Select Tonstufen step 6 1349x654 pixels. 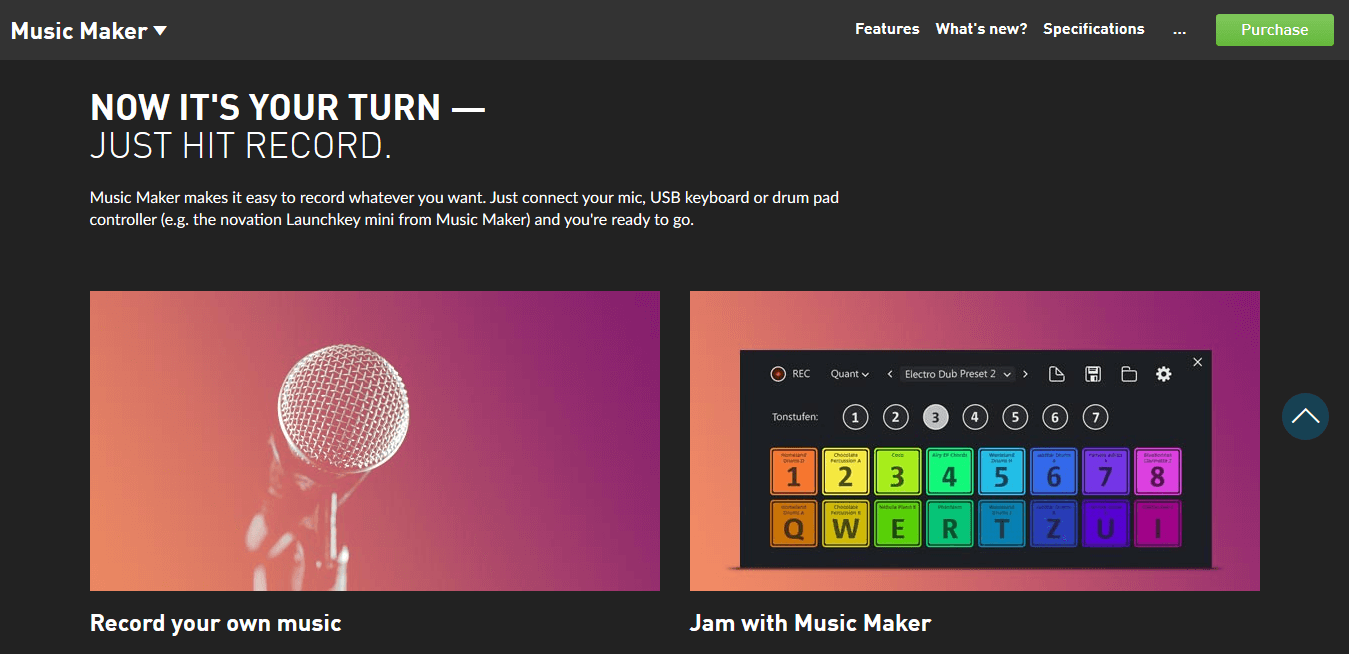[x=1055, y=417]
